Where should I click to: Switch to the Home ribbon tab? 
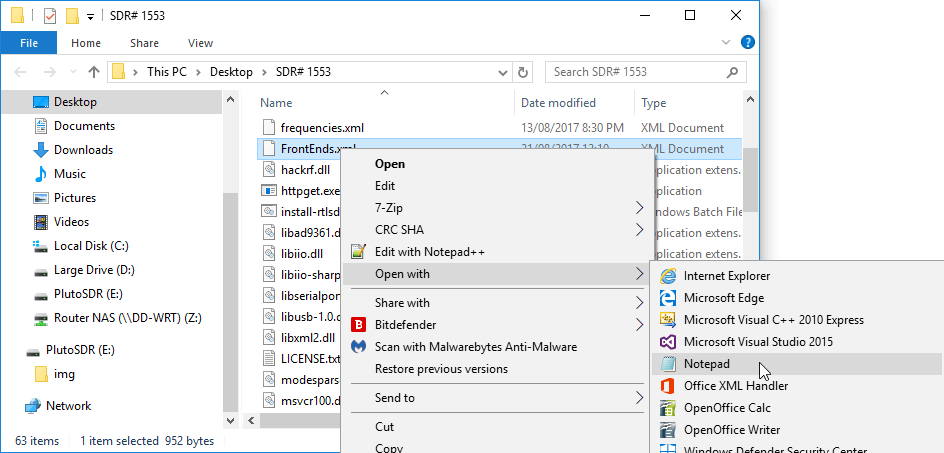click(x=86, y=43)
